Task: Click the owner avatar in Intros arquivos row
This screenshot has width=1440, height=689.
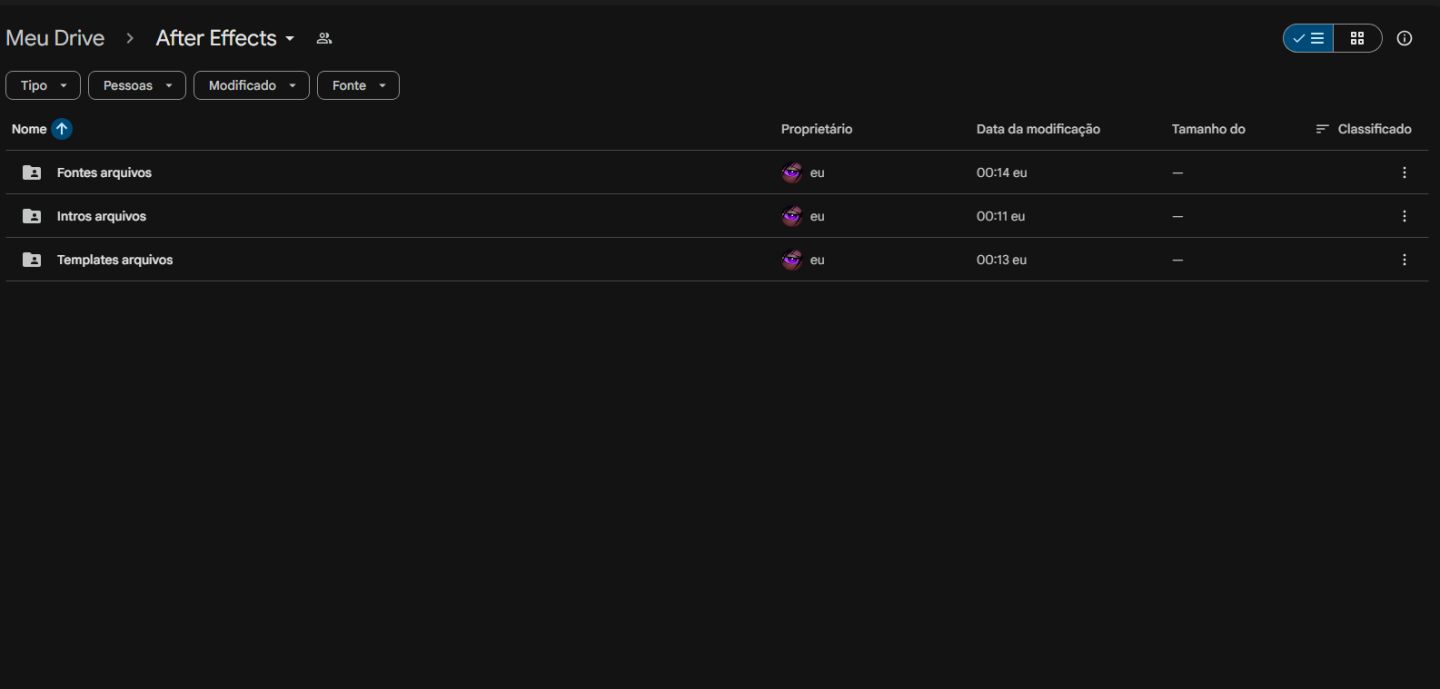Action: (791, 216)
